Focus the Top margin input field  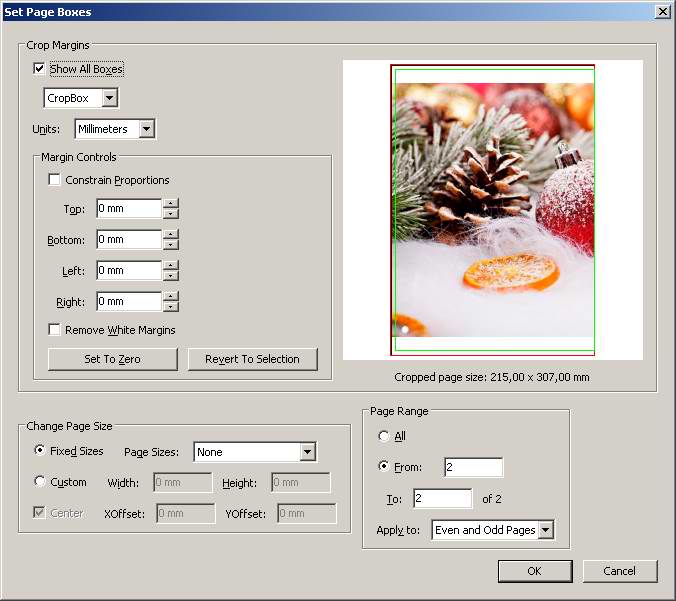(x=129, y=209)
